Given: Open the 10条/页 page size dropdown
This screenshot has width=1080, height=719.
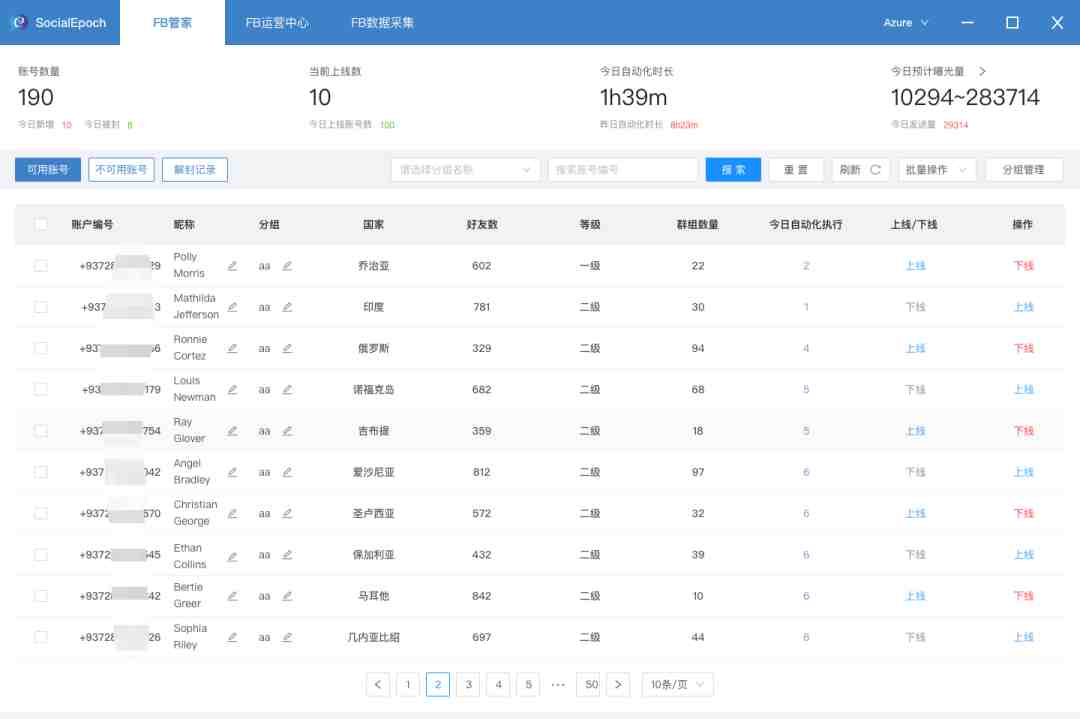Looking at the screenshot, I should pyautogui.click(x=677, y=685).
